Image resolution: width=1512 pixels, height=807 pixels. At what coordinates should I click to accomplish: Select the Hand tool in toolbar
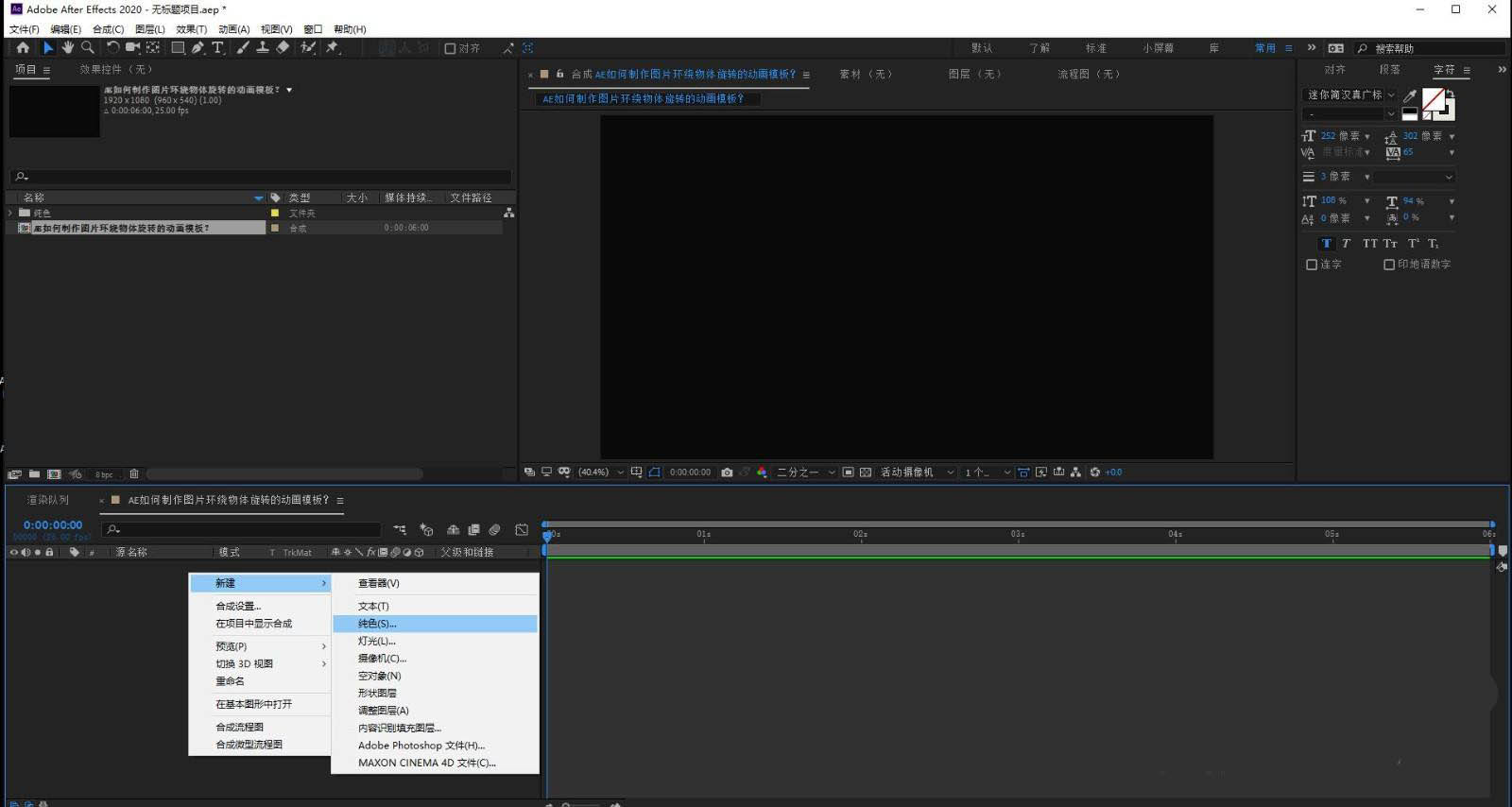(x=67, y=47)
